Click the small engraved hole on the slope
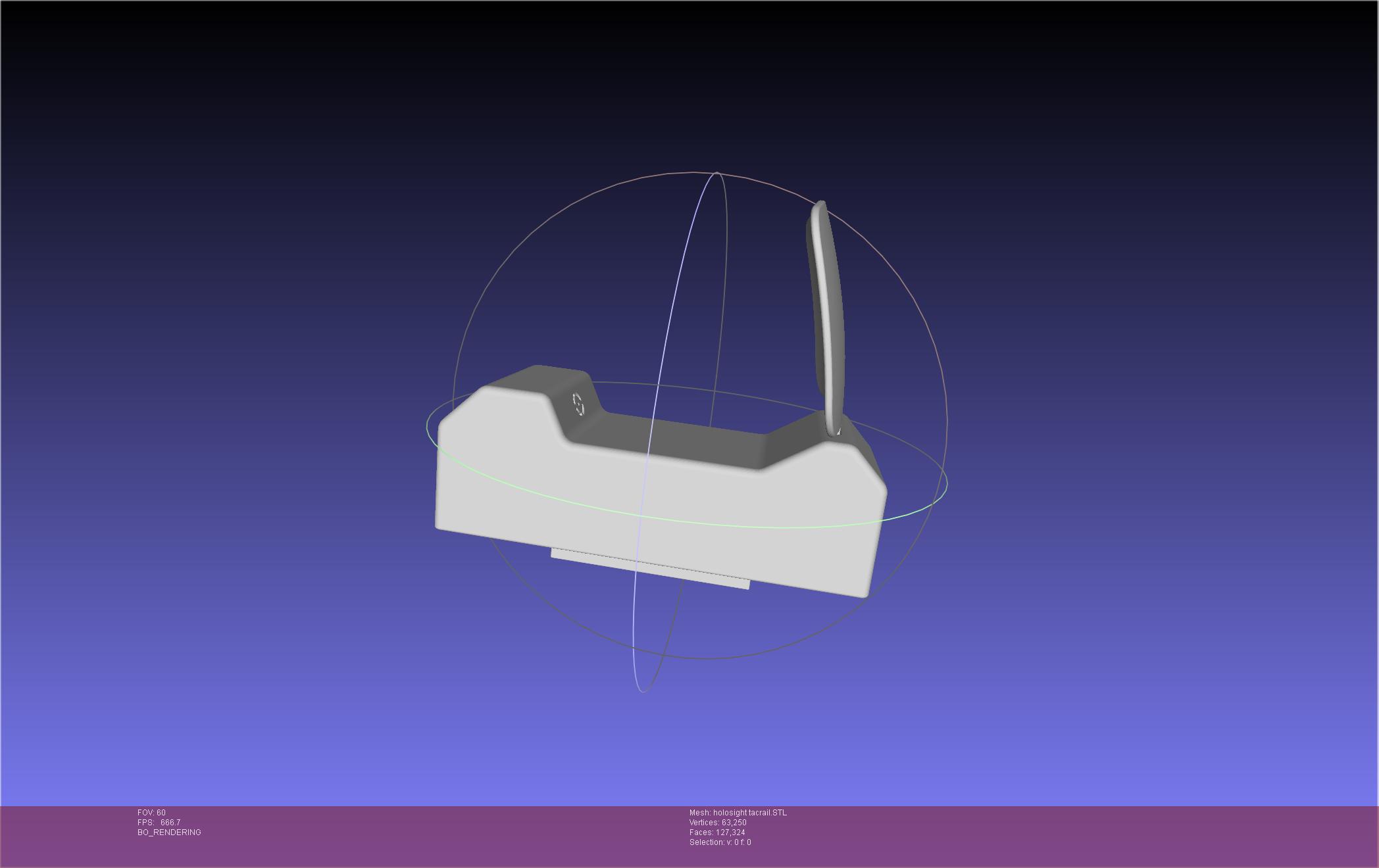This screenshot has width=1379, height=868. pyautogui.click(x=578, y=404)
